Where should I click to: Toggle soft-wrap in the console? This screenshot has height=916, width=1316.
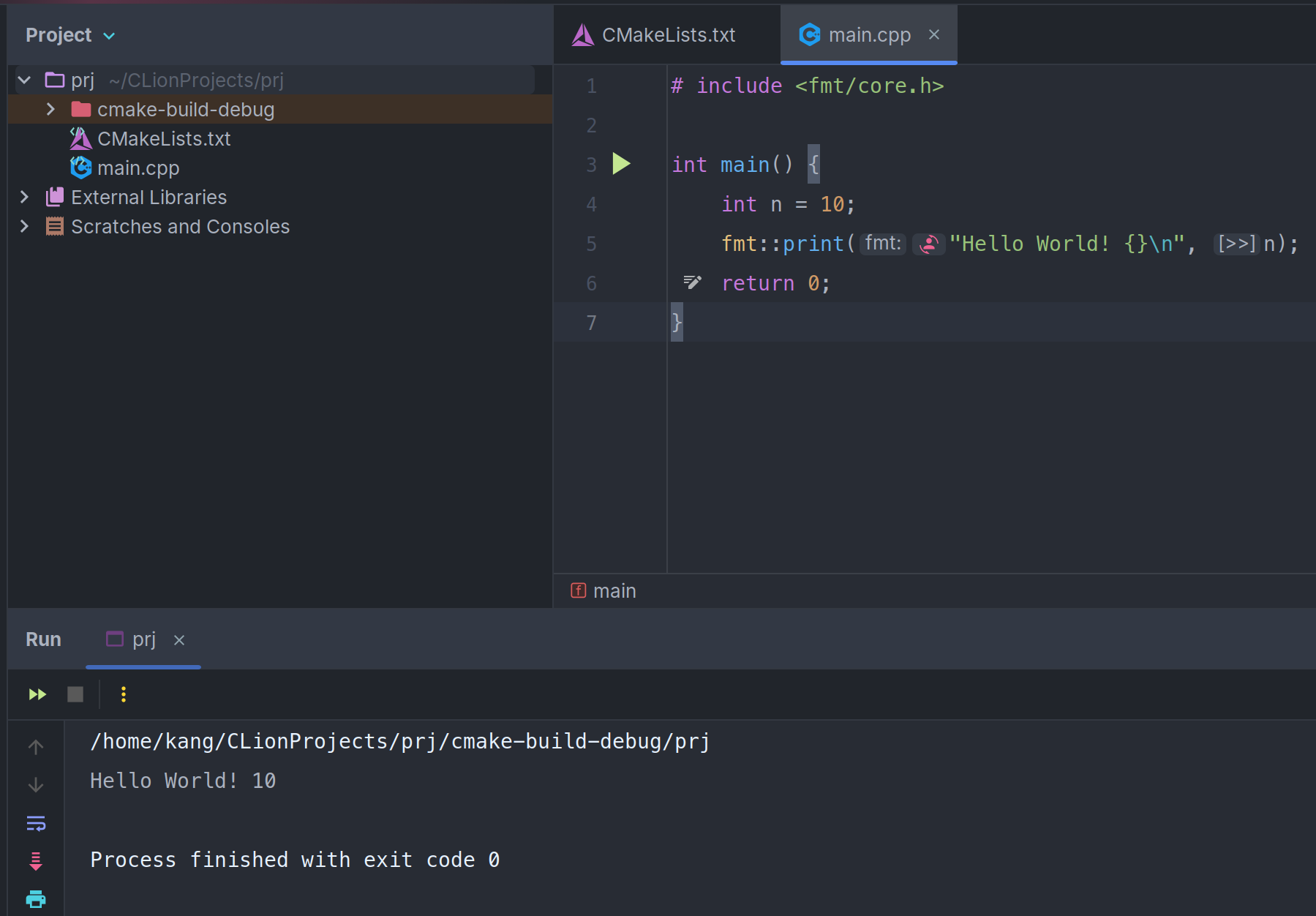click(x=36, y=823)
